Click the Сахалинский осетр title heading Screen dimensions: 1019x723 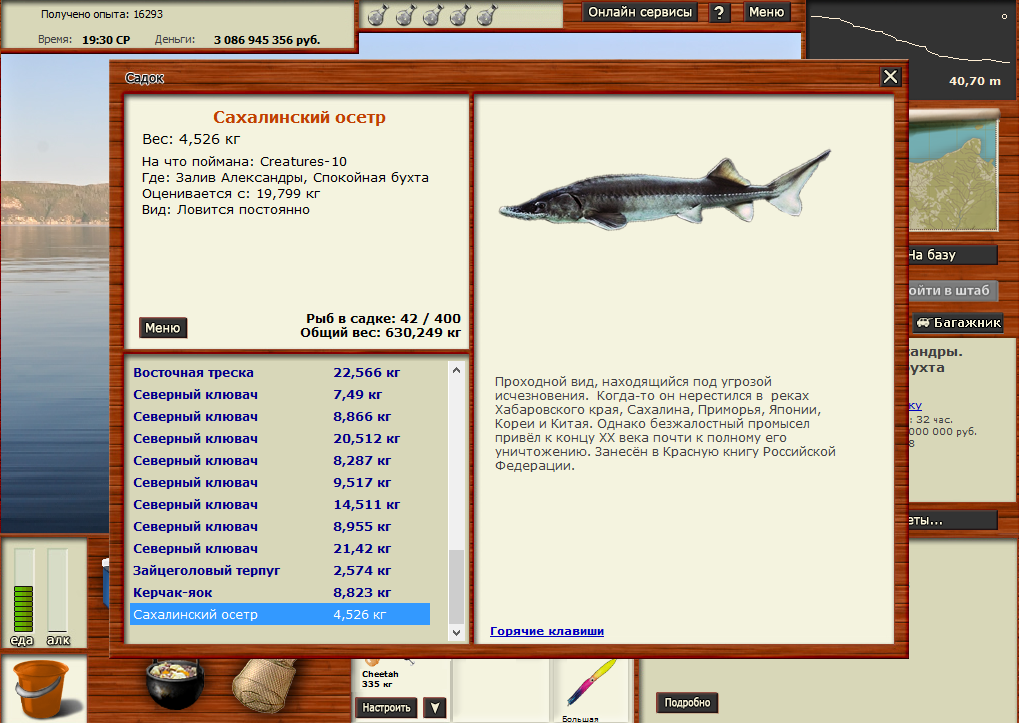click(300, 118)
